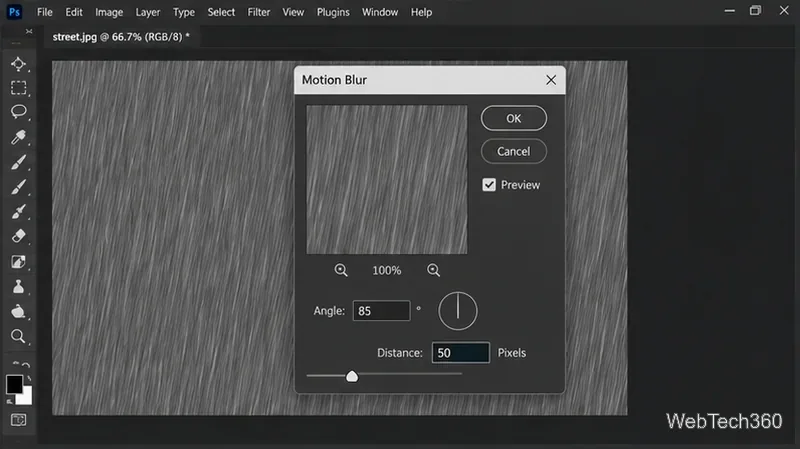Open the File menu
The width and height of the screenshot is (800, 449).
coord(45,12)
